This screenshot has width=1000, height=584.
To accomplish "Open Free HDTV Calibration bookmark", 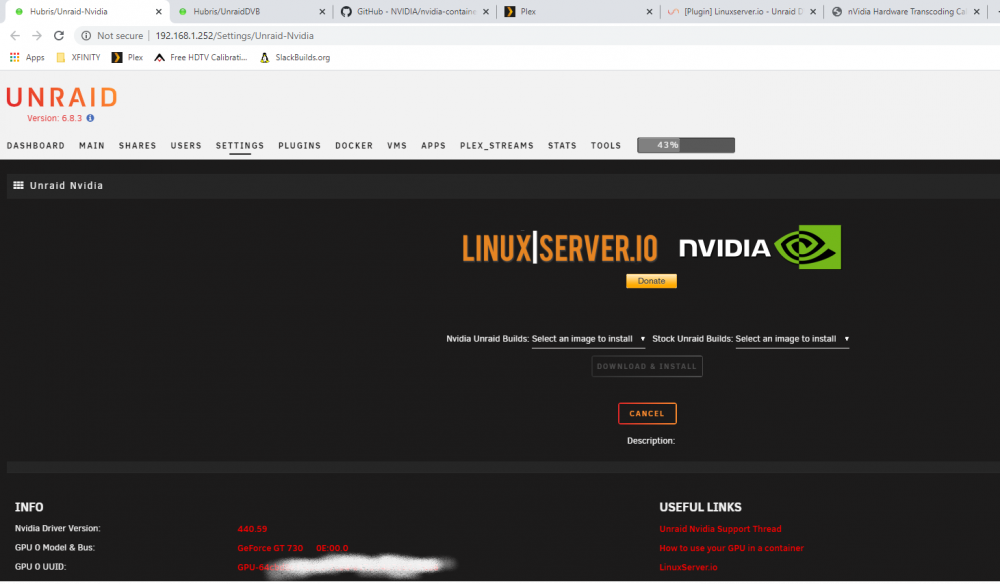I will coord(201,57).
